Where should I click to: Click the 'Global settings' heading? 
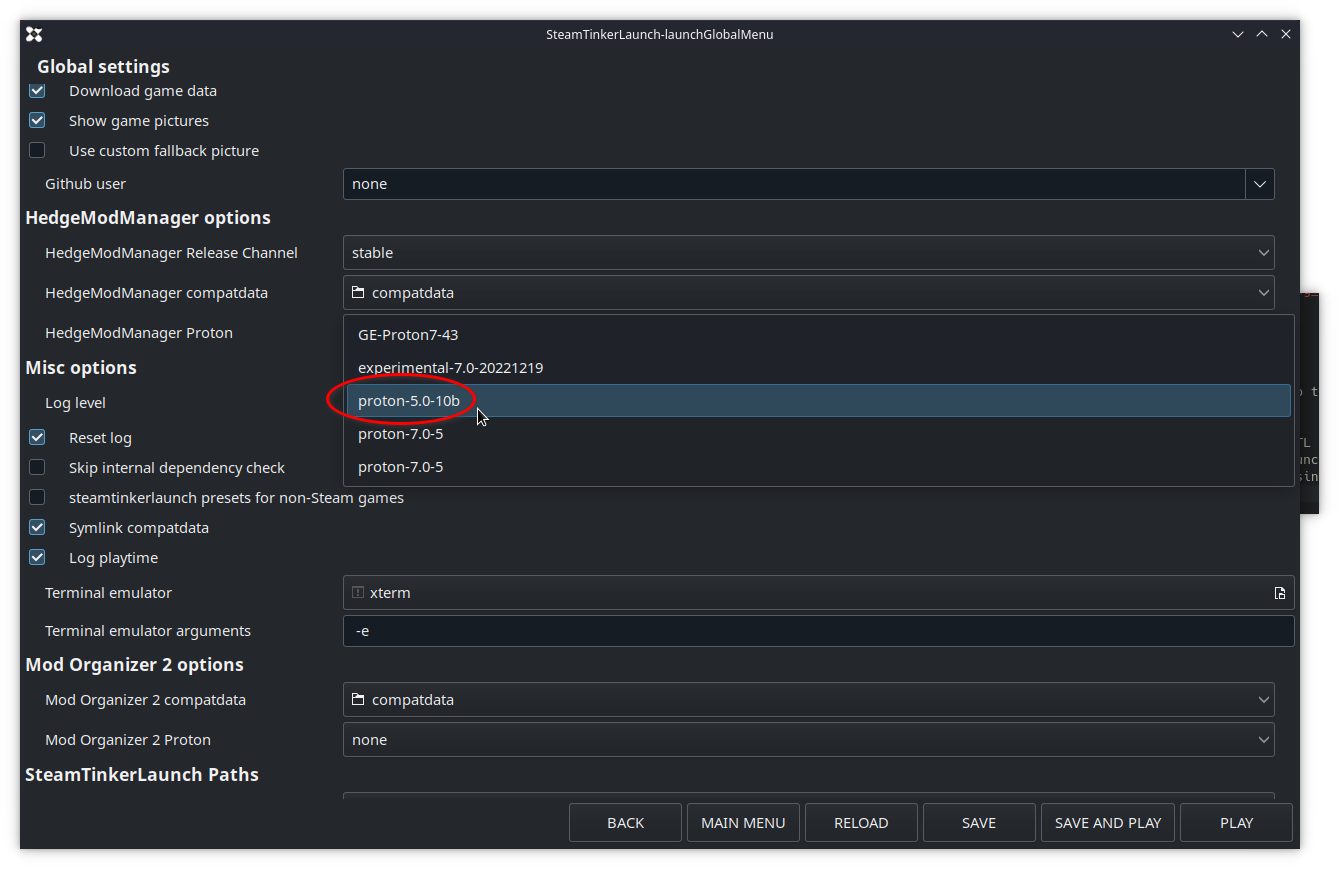(103, 67)
